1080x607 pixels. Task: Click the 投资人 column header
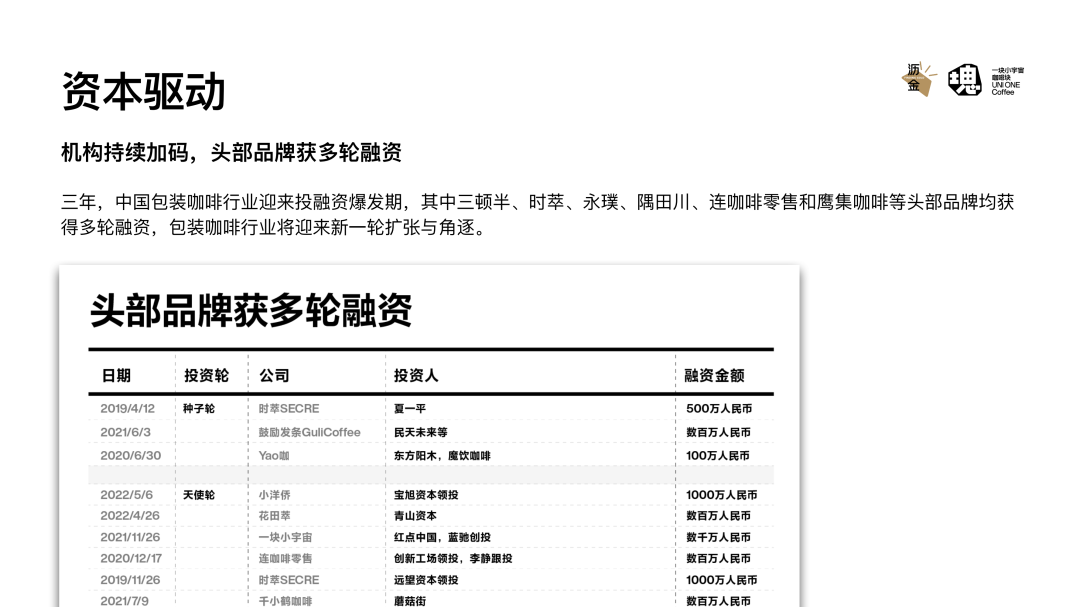click(x=416, y=376)
